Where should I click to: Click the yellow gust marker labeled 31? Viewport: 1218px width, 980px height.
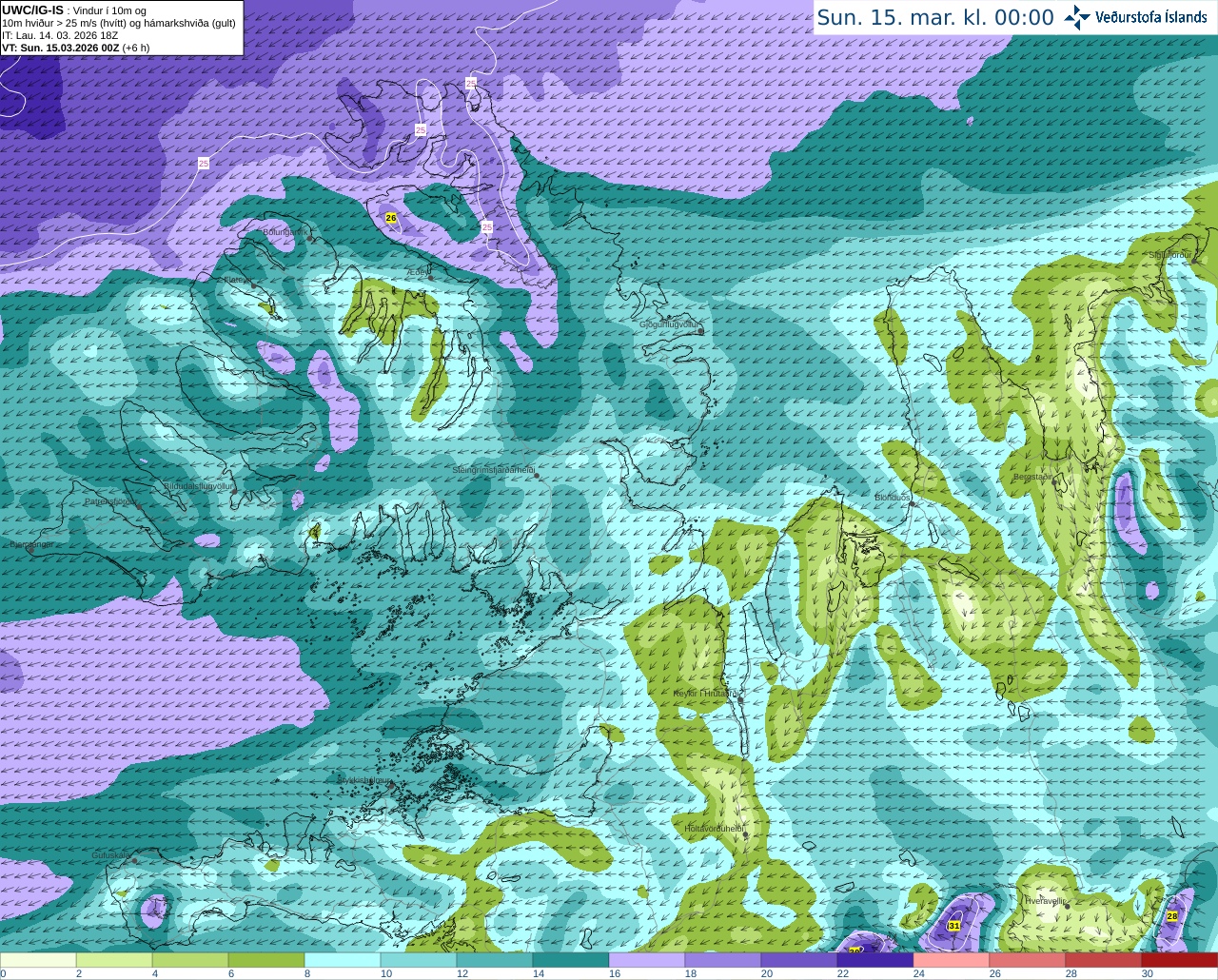pyautogui.click(x=954, y=925)
